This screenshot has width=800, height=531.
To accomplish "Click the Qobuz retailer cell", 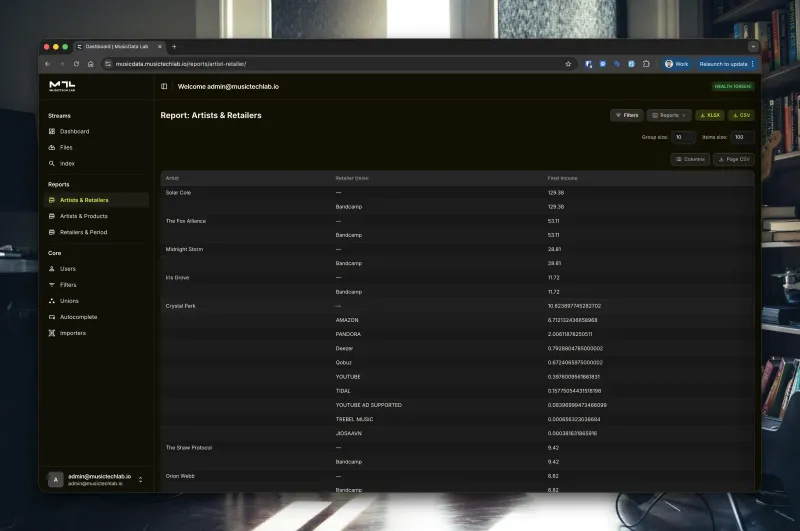I will 343,363.
